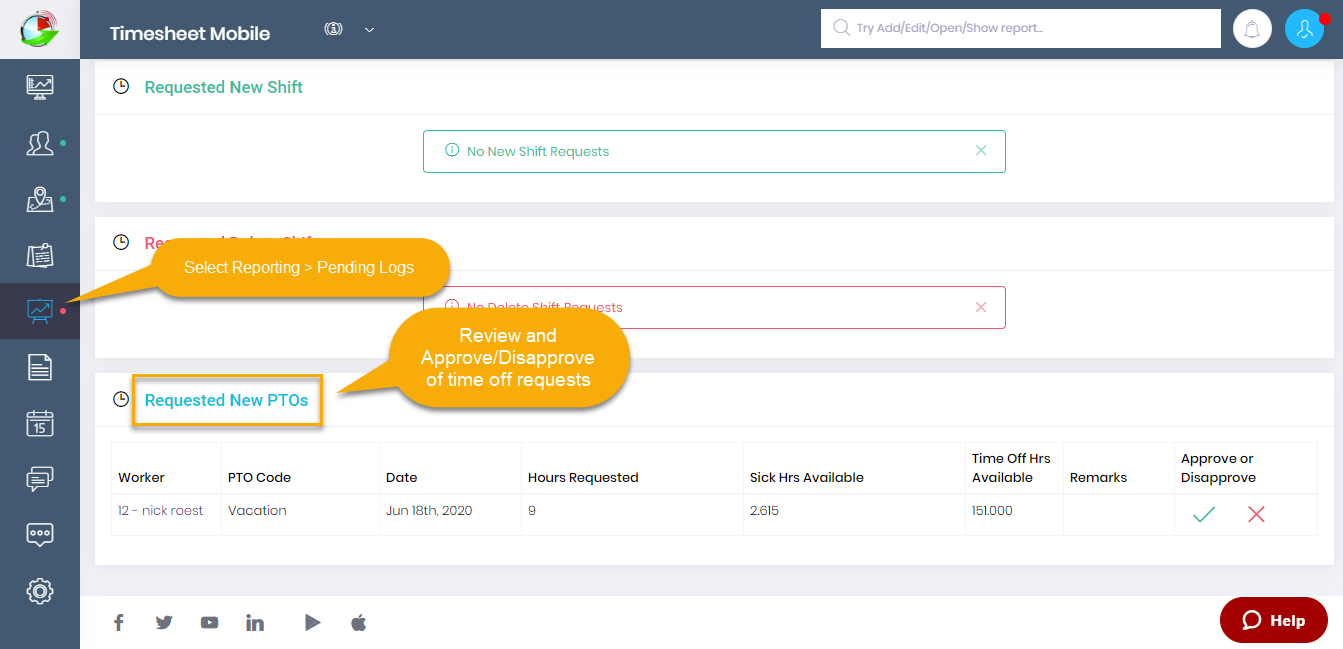The height and width of the screenshot is (649, 1343).
Task: Click the Requested New PTOs heading
Action: coord(227,400)
